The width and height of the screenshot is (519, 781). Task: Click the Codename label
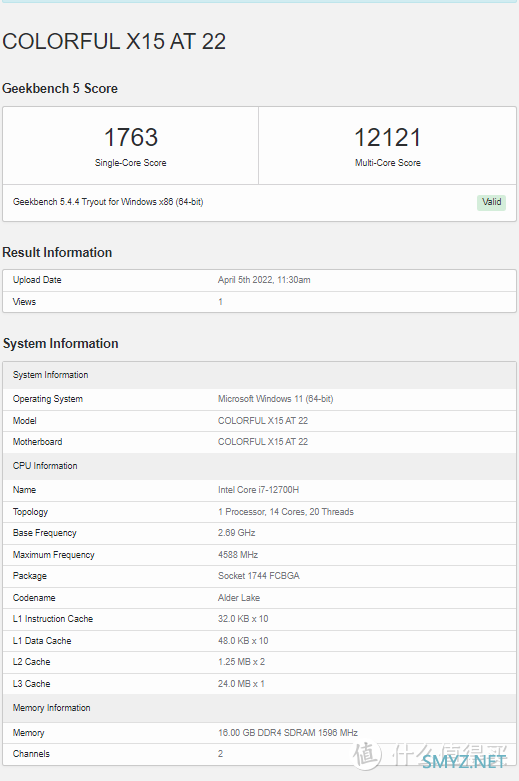tap(34, 598)
